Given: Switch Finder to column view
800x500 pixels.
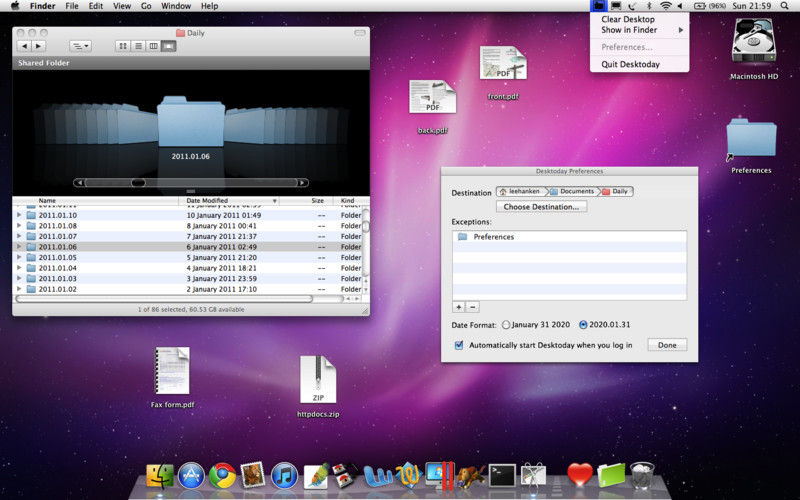Looking at the screenshot, I should tap(153, 46).
